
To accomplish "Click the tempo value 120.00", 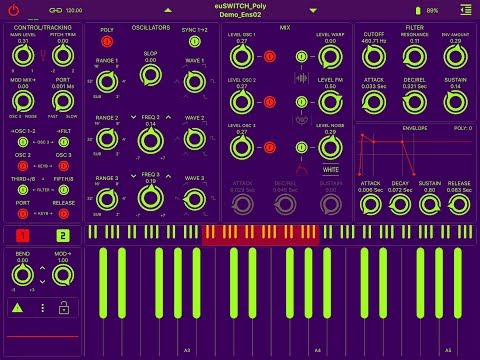I will point(74,10).
